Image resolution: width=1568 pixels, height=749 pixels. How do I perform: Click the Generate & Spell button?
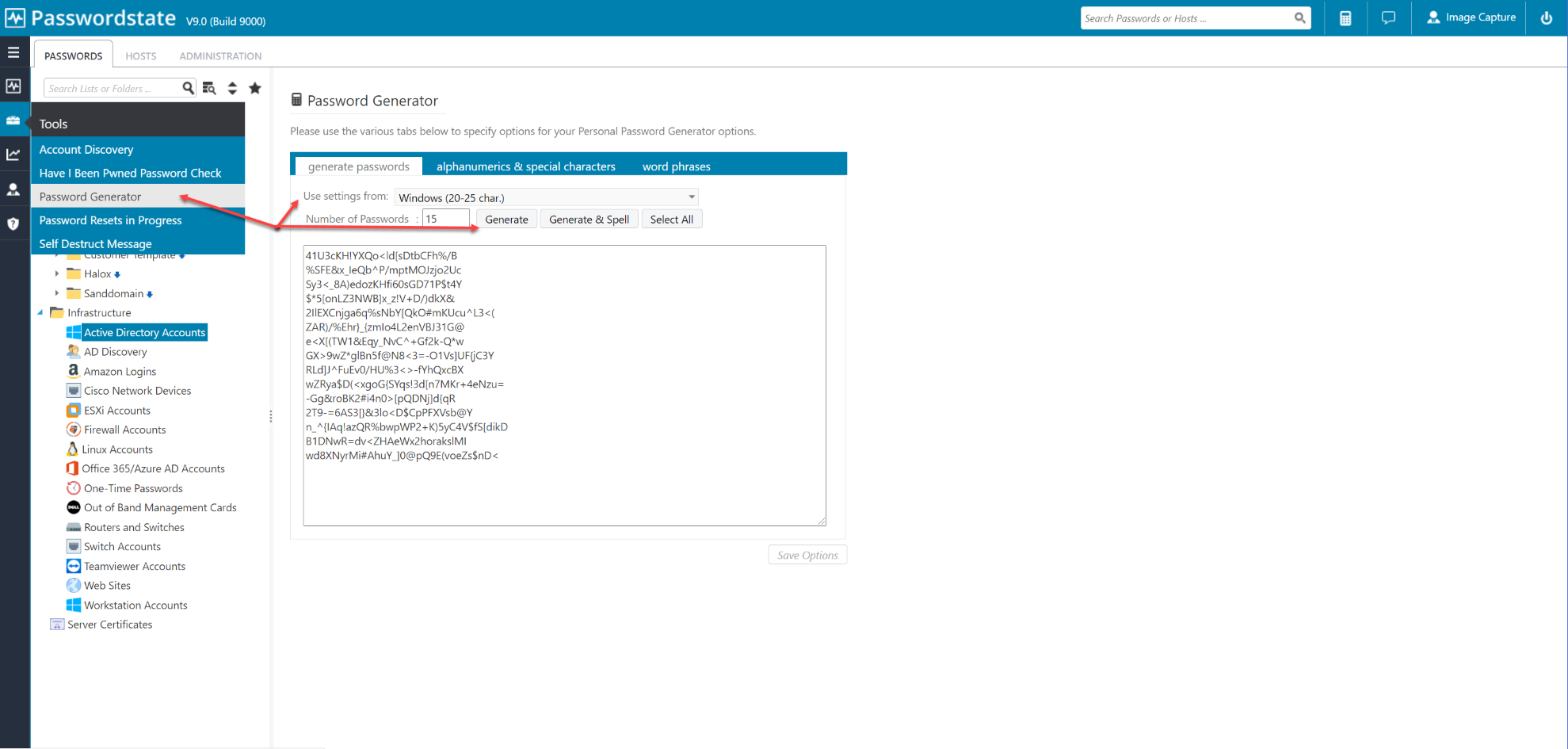(589, 220)
